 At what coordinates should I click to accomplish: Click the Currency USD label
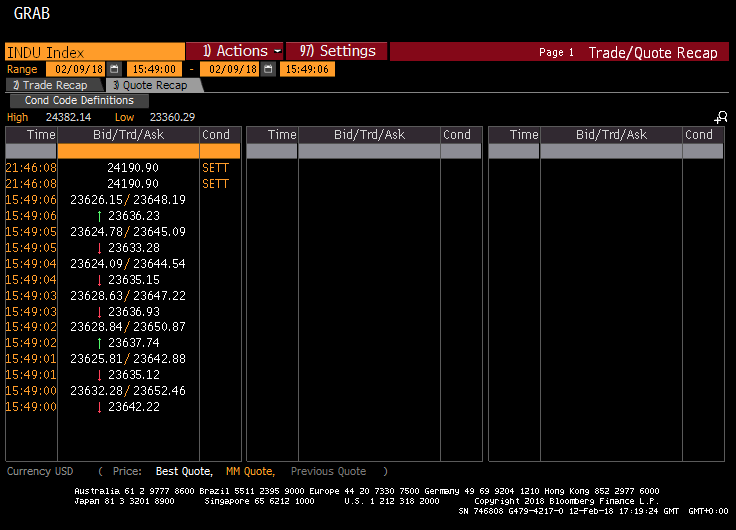[x=40, y=471]
